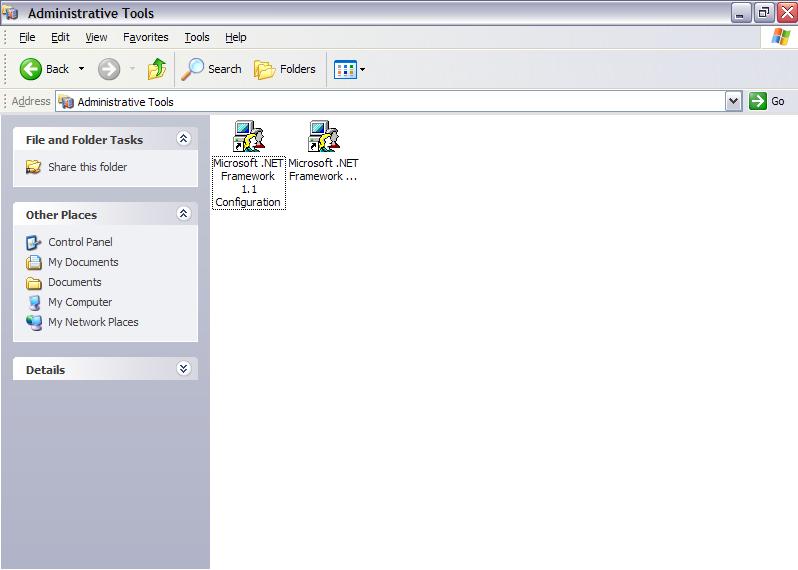Viewport: 798px width, 570px height.
Task: Click the Administrative Tools title bar icon
Action: point(10,12)
